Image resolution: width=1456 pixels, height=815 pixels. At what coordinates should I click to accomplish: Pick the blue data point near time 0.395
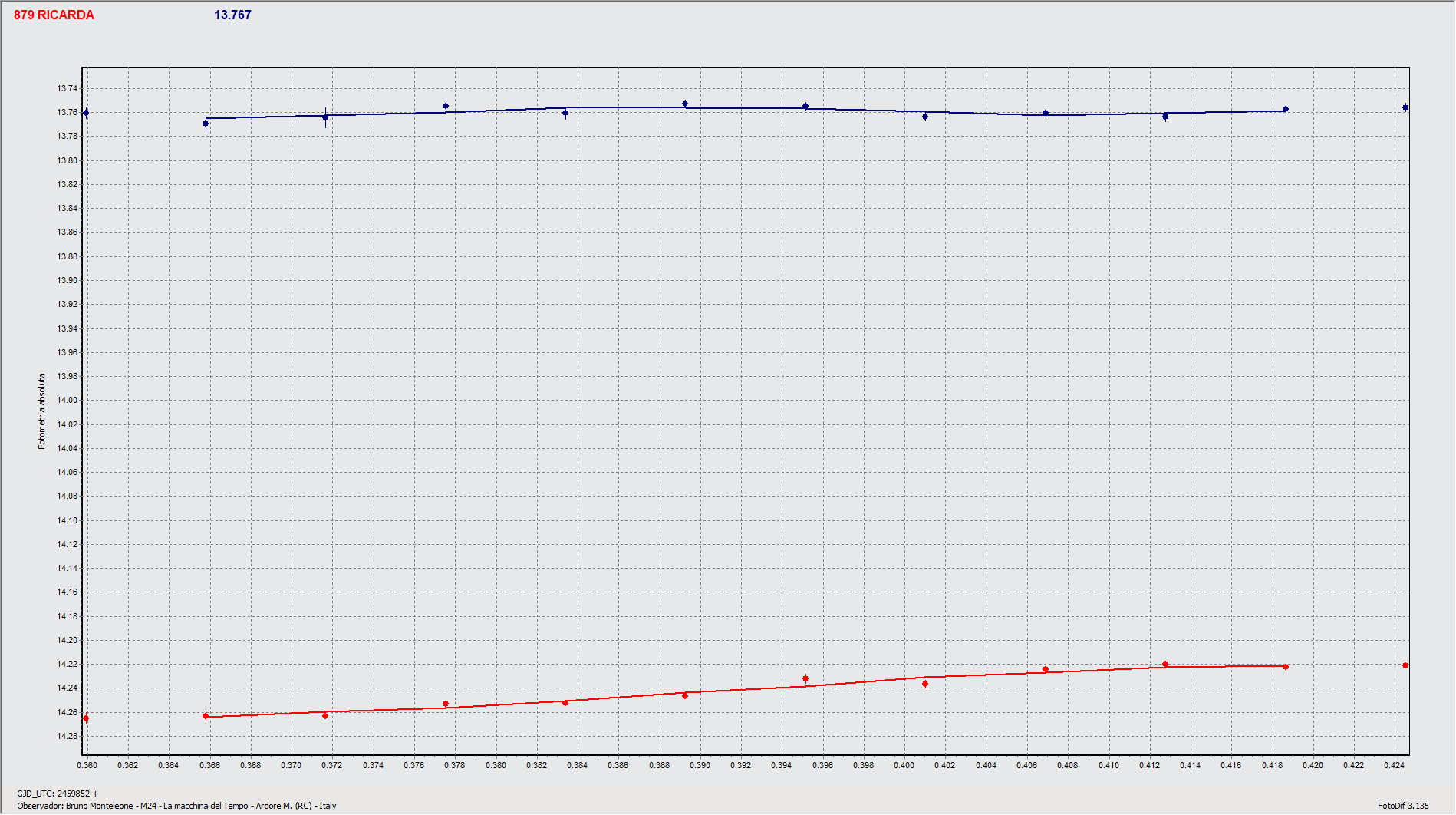click(x=805, y=106)
